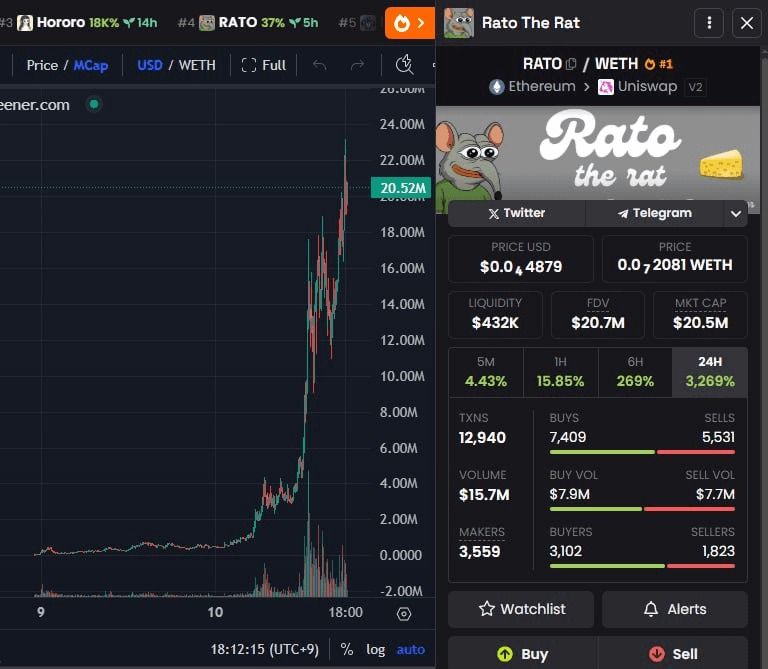The height and width of the screenshot is (669, 768).
Task: Click the 18:00 time axis label
Action: (x=345, y=612)
